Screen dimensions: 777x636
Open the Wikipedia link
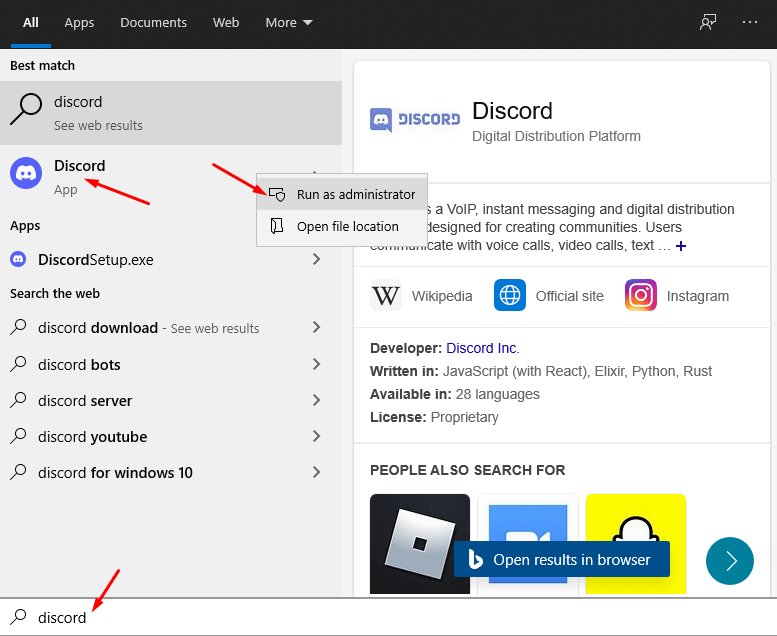(x=422, y=295)
